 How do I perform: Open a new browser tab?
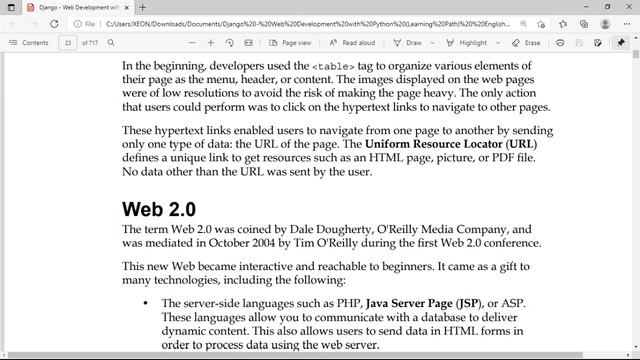coord(142,7)
